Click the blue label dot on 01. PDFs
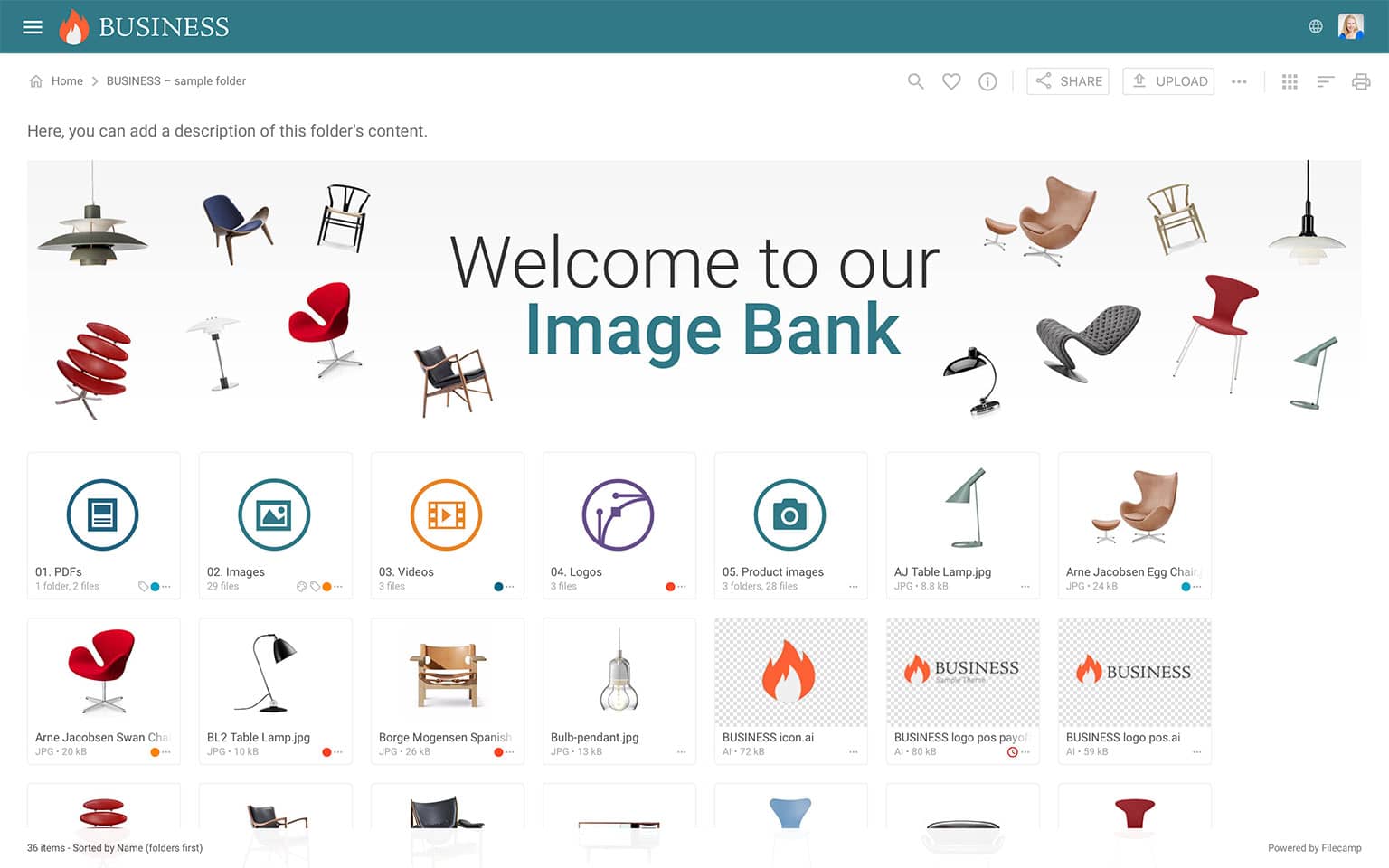This screenshot has width=1389, height=868. pyautogui.click(x=155, y=587)
